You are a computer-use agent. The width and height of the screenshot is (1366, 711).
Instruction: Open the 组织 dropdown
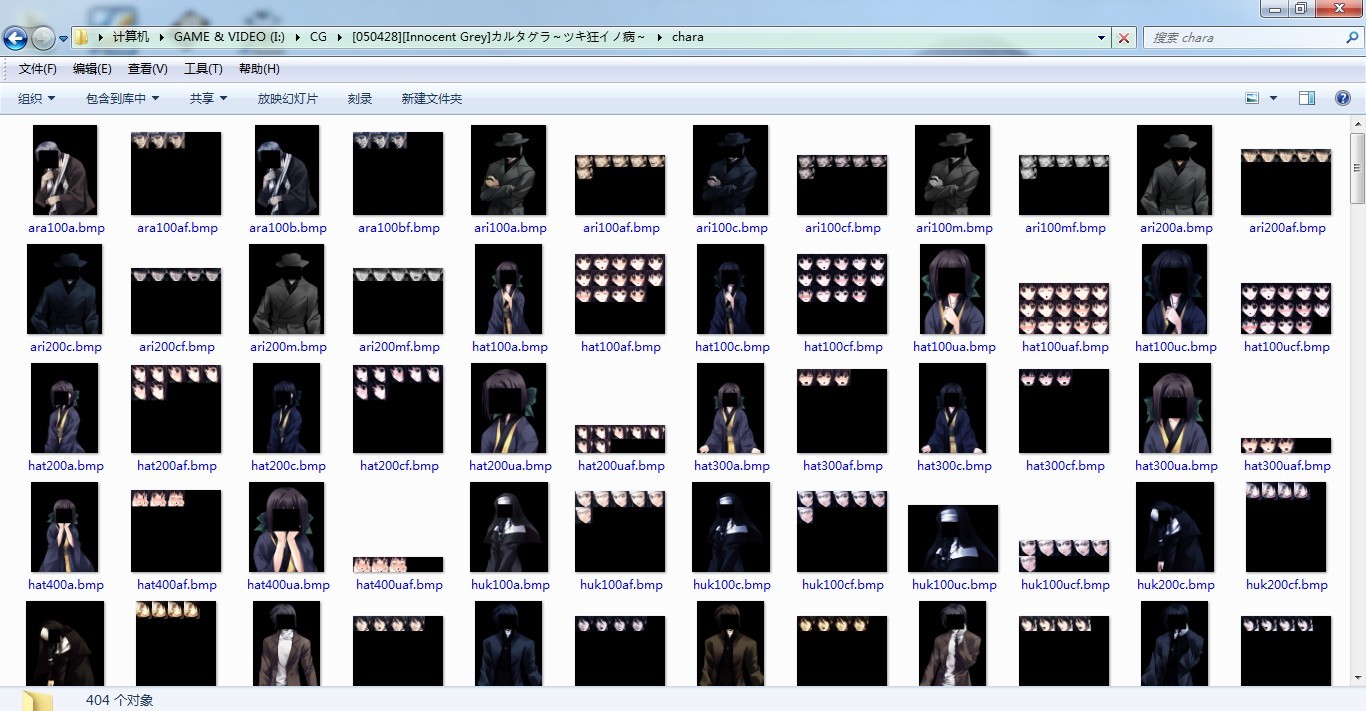click(x=37, y=99)
